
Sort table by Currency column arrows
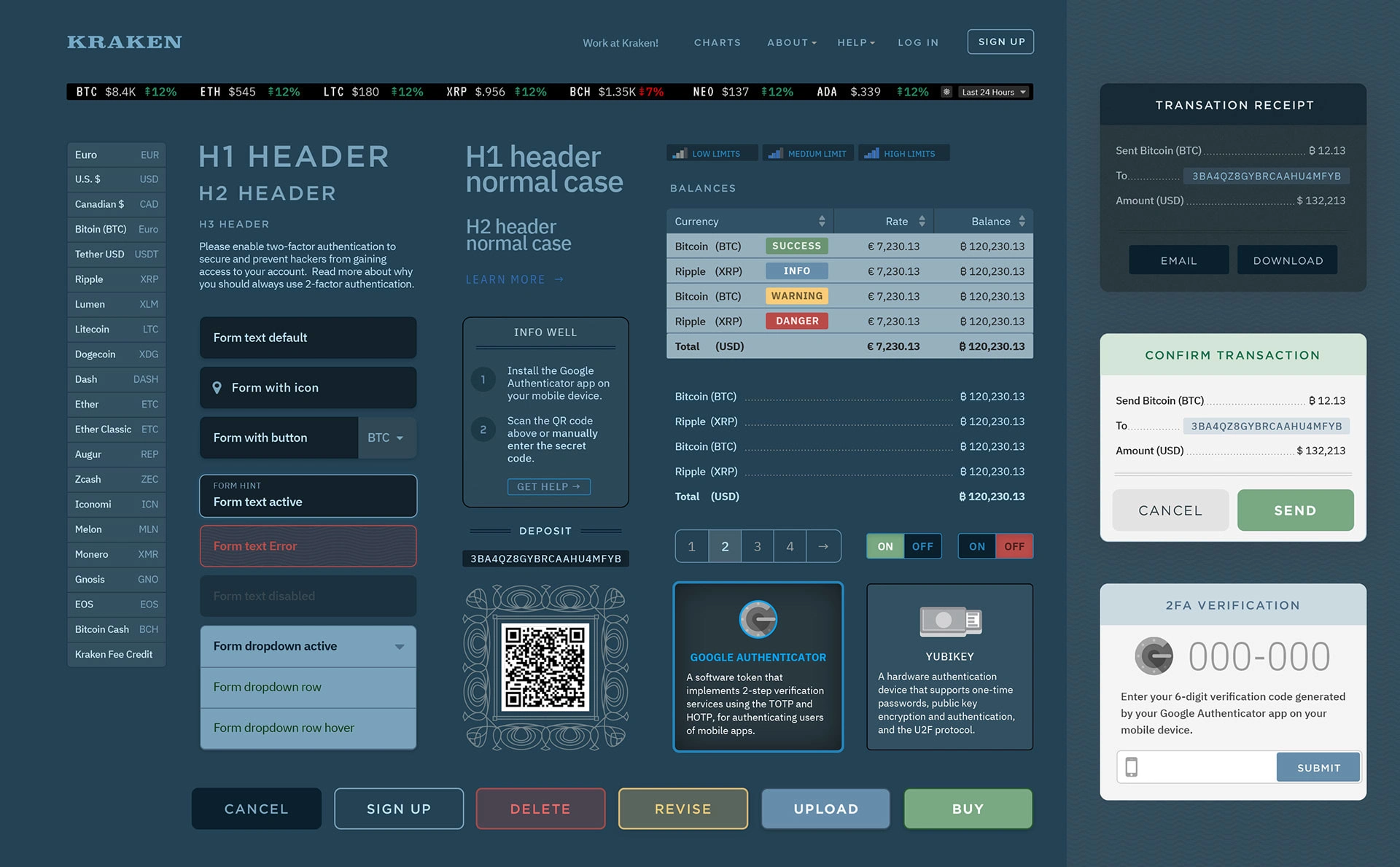(822, 221)
